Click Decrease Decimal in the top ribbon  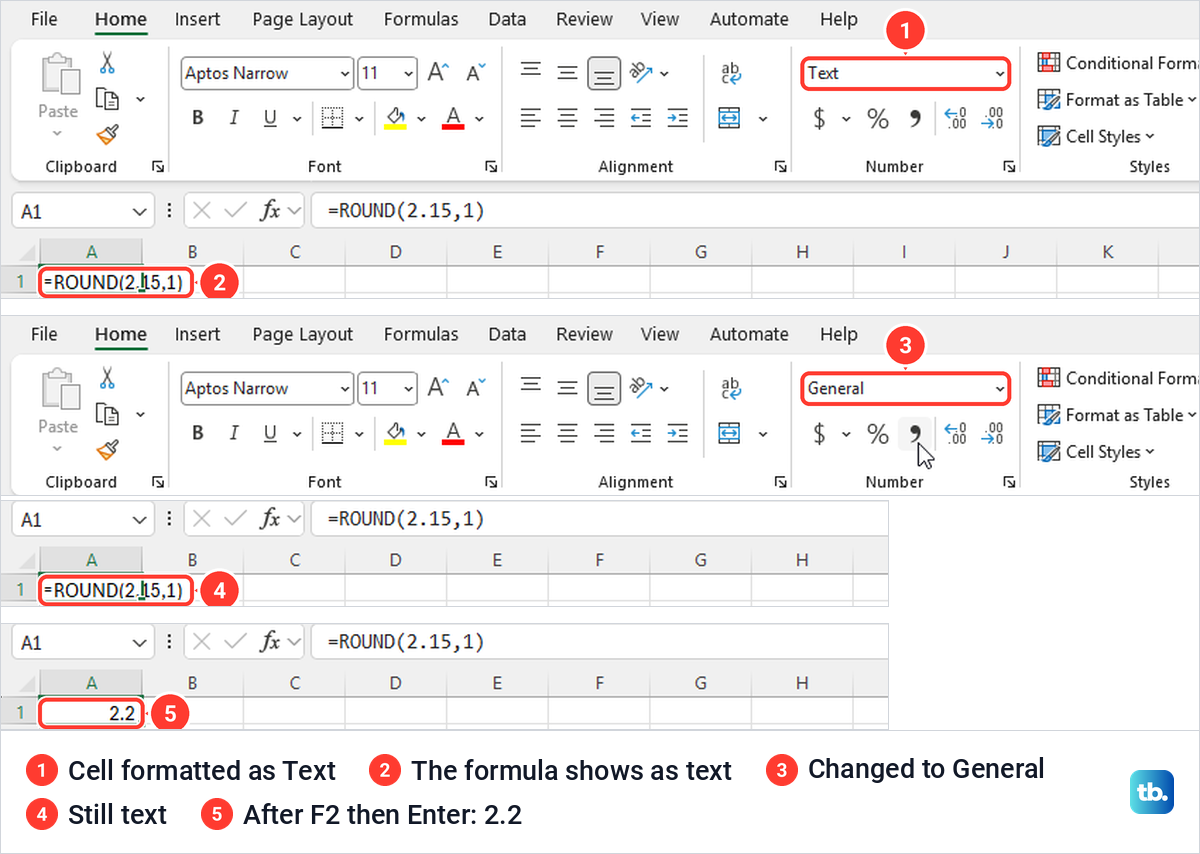pos(992,119)
